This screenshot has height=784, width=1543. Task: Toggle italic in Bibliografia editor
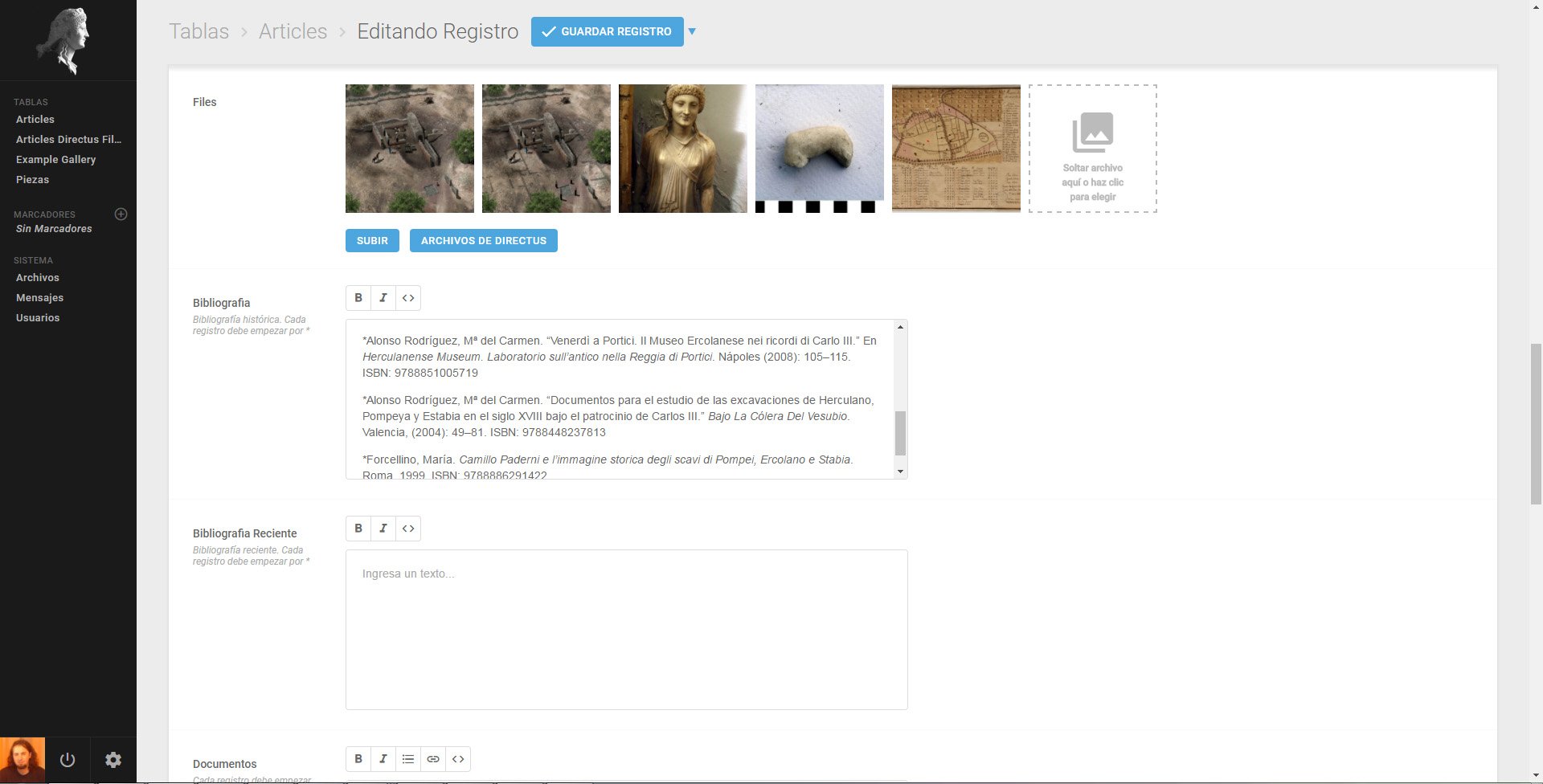(x=383, y=298)
